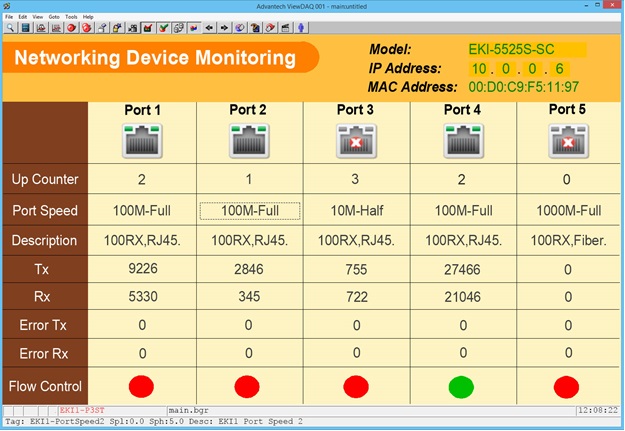The height and width of the screenshot is (431, 625).
Task: Click the first IP octet field 10
Action: tap(479, 69)
